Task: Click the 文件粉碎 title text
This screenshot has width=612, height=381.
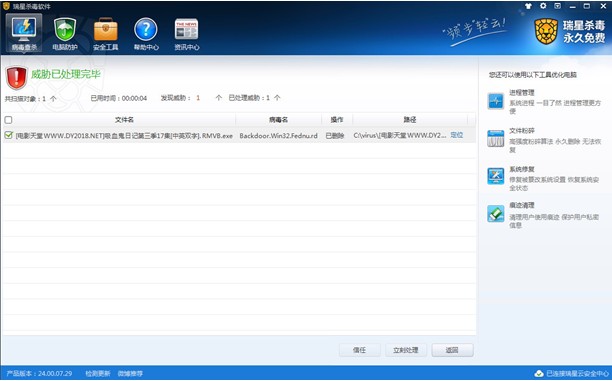Action: [521, 130]
